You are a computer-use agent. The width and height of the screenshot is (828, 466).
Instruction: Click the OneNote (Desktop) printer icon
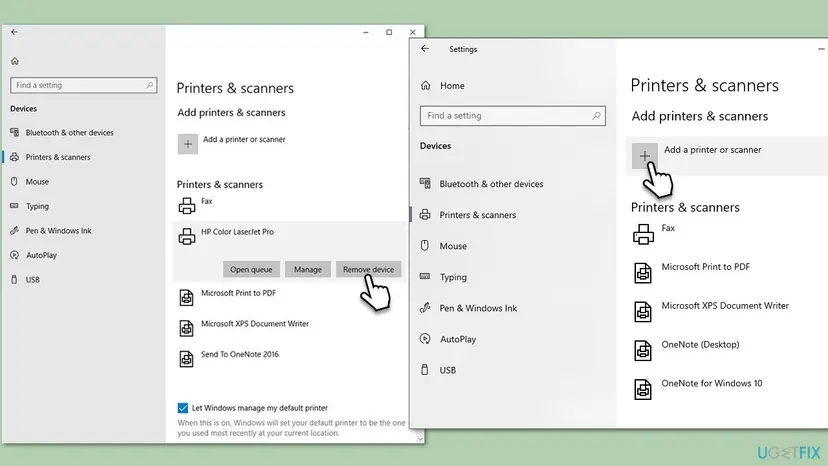point(643,350)
